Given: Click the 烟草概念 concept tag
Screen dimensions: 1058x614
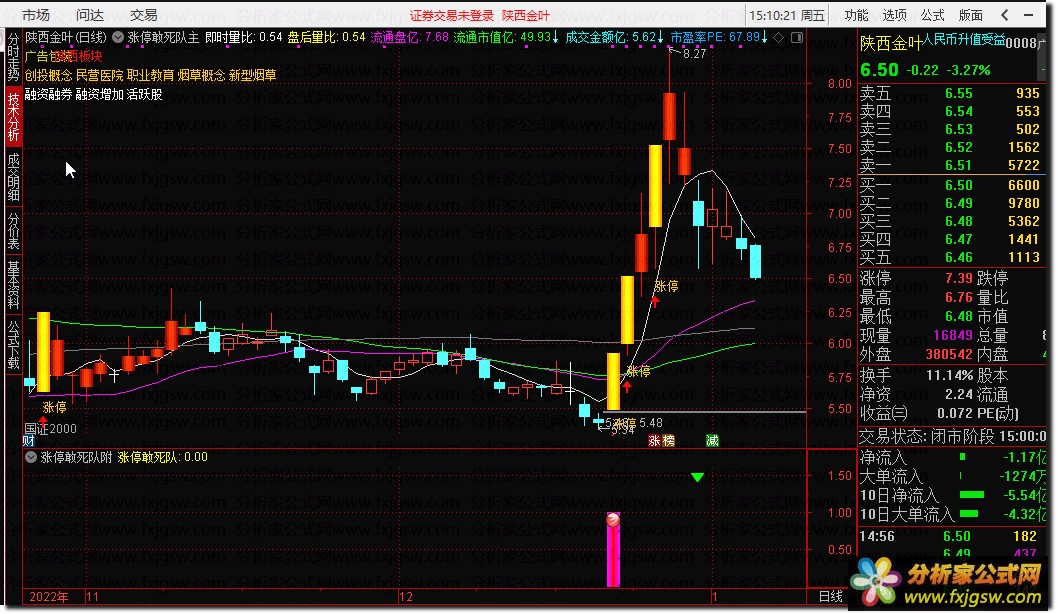Looking at the screenshot, I should coord(201,76).
